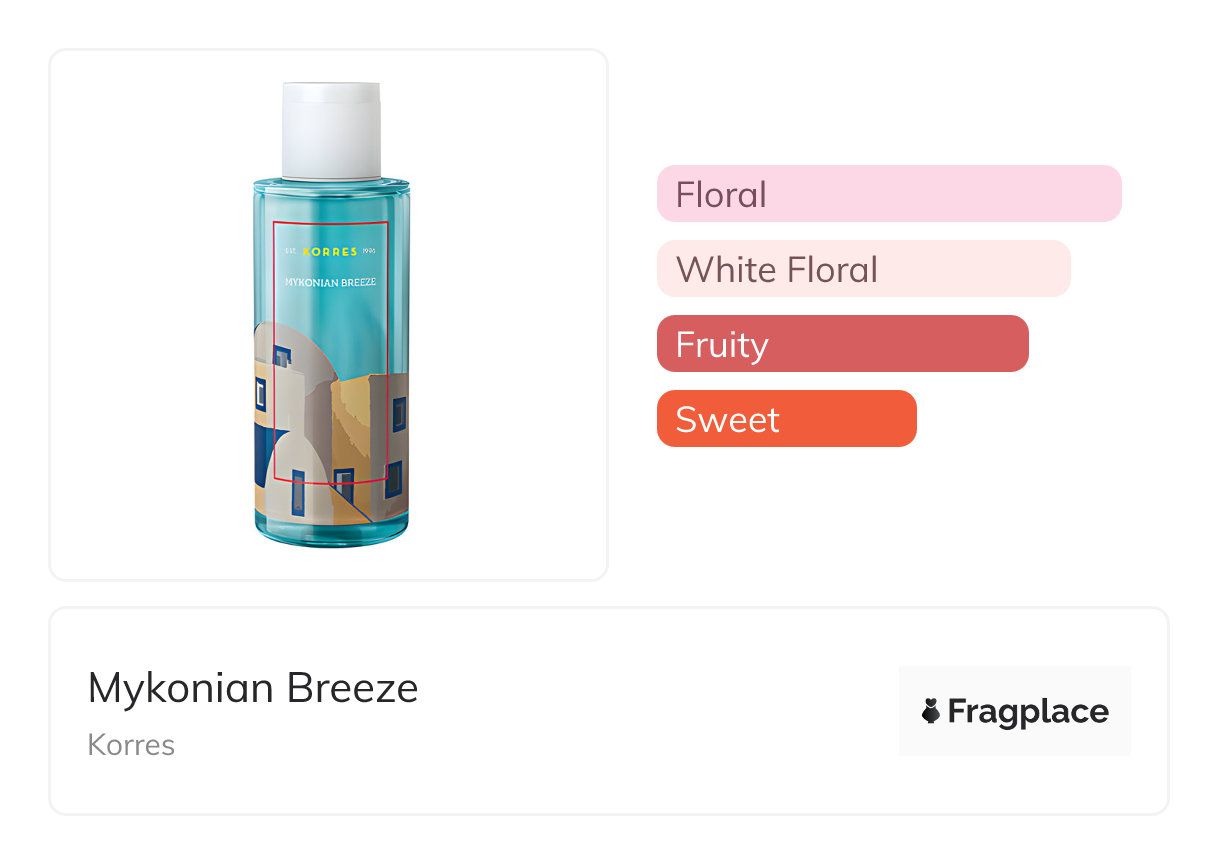The width and height of the screenshot is (1218, 864).
Task: Click the Fruity accord bar
Action: click(x=842, y=343)
